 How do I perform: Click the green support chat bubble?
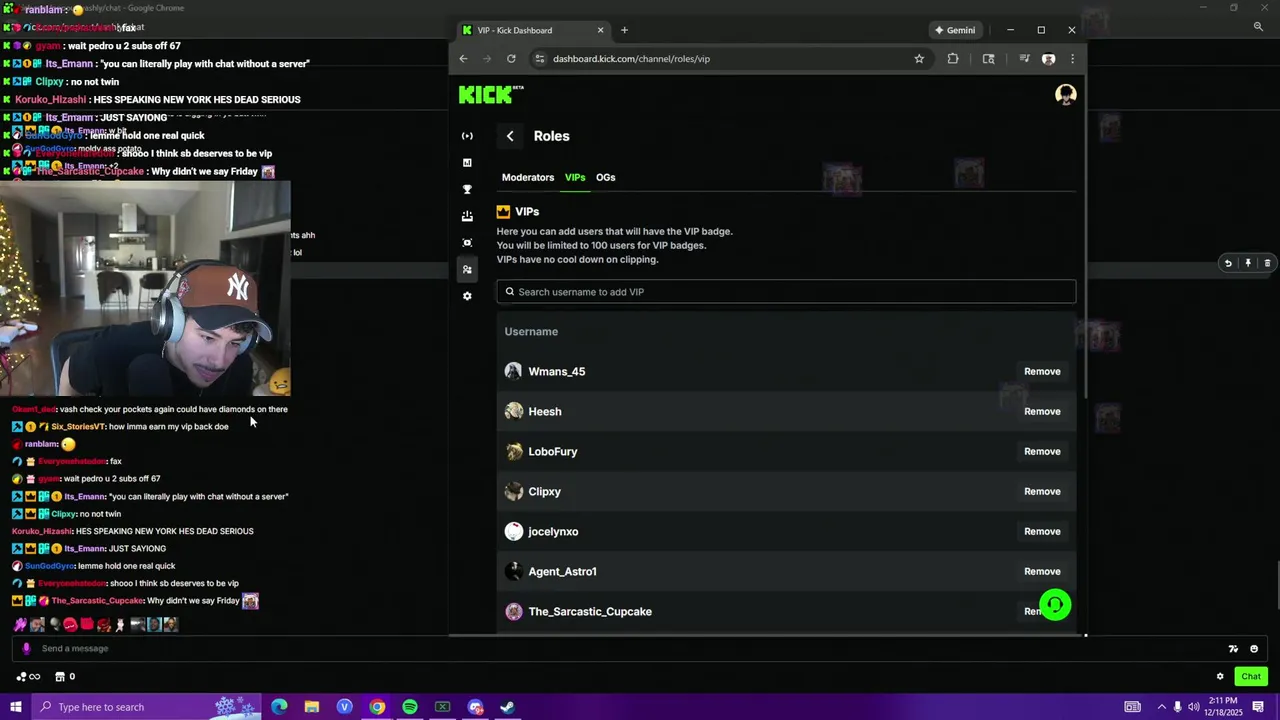pyautogui.click(x=1055, y=605)
